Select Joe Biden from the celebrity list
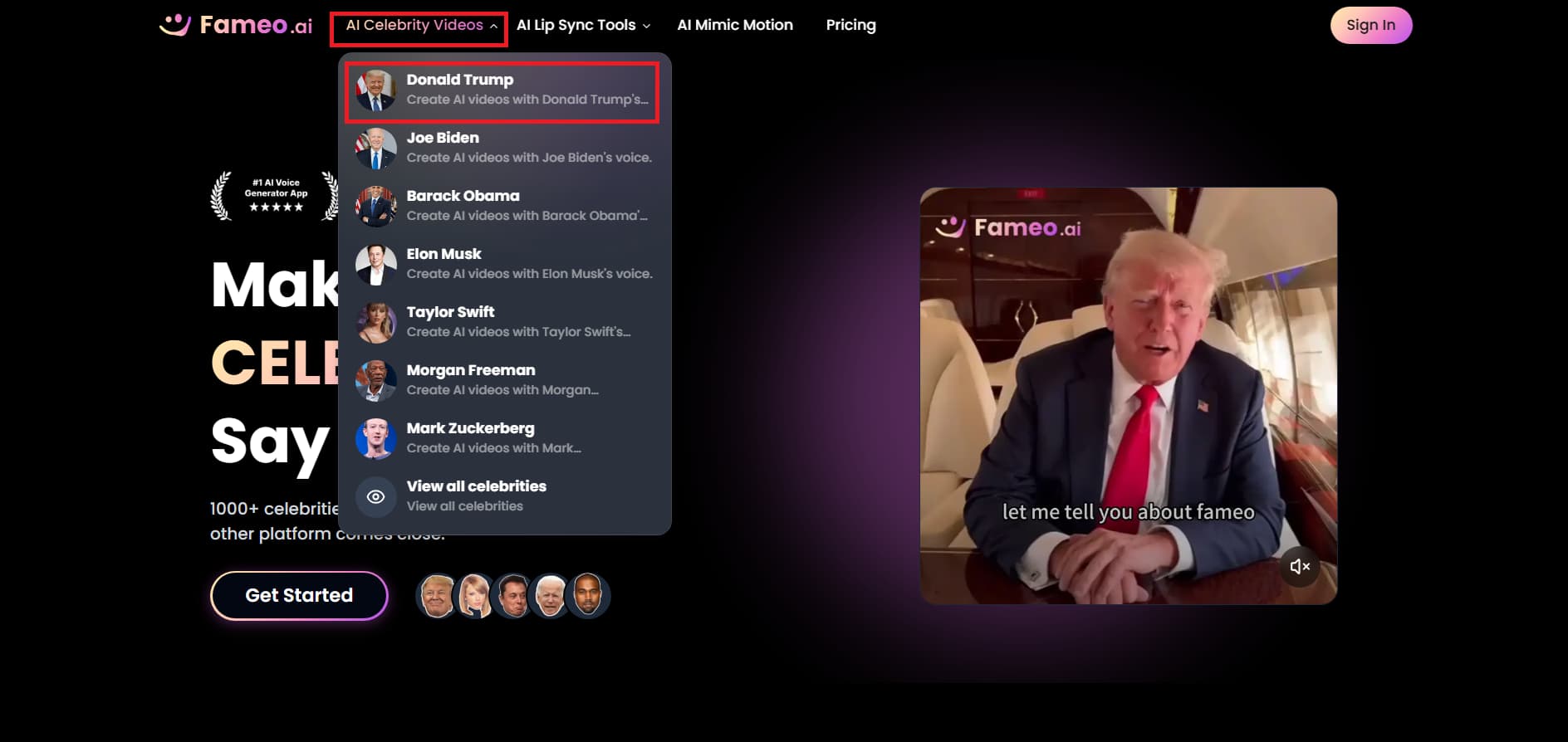The height and width of the screenshot is (742, 1568). (x=504, y=148)
